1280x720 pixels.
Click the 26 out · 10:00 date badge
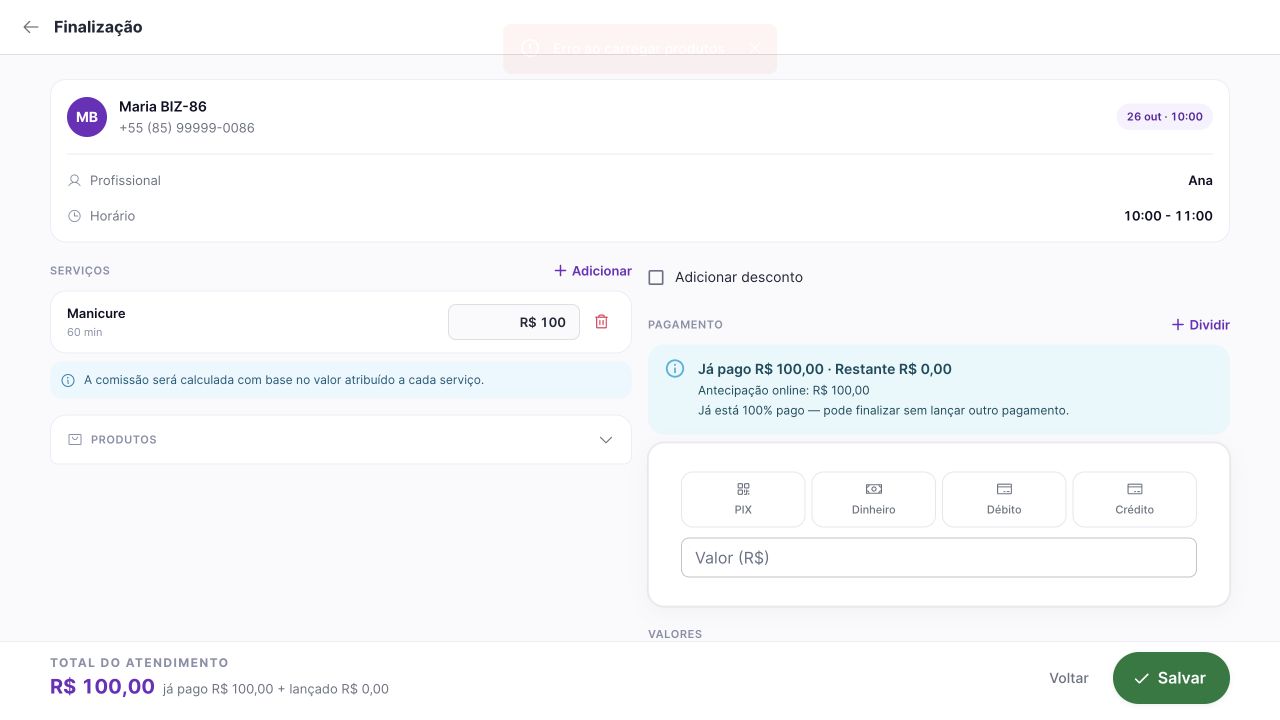pos(1165,117)
